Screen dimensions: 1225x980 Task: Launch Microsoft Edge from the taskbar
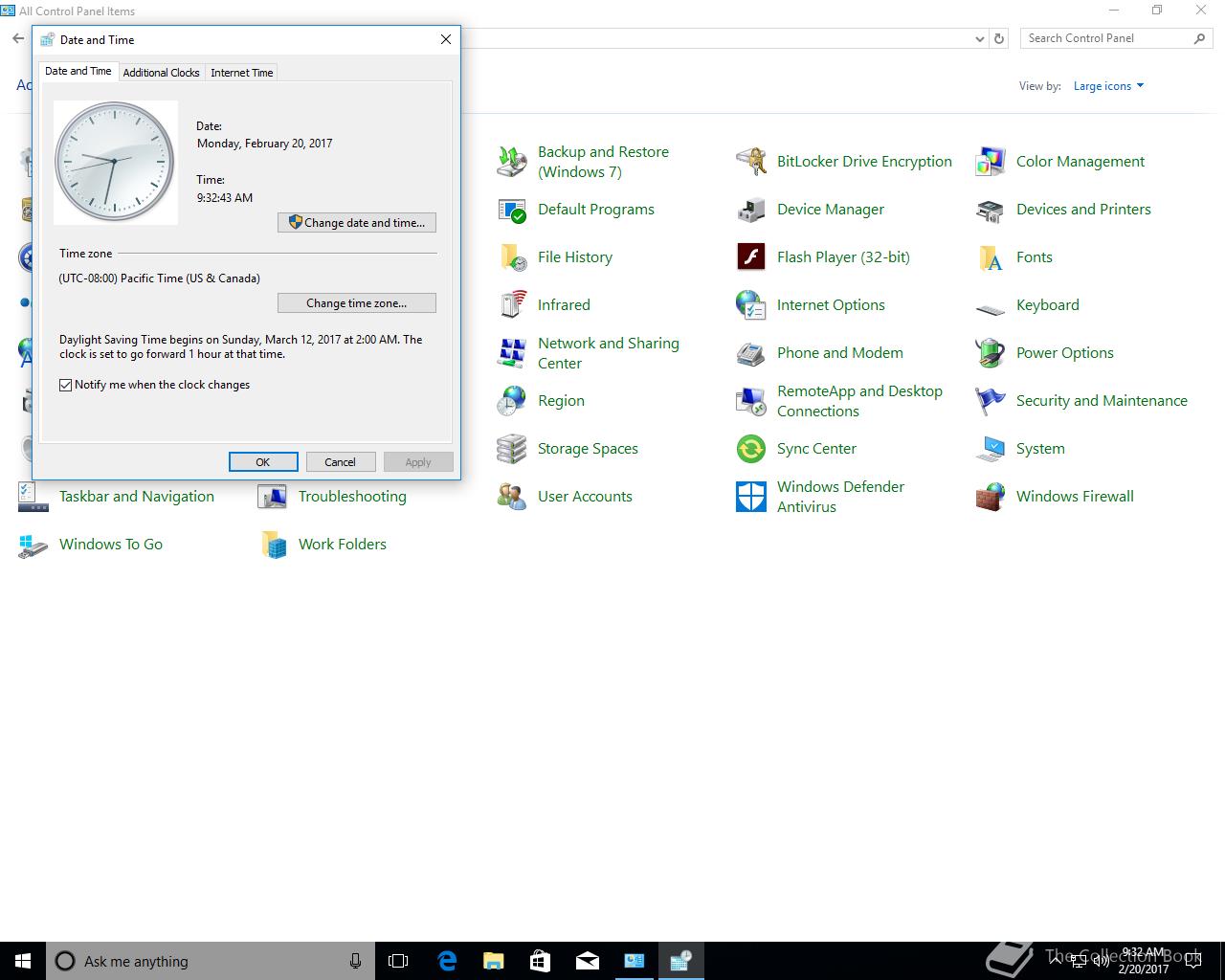(x=446, y=961)
